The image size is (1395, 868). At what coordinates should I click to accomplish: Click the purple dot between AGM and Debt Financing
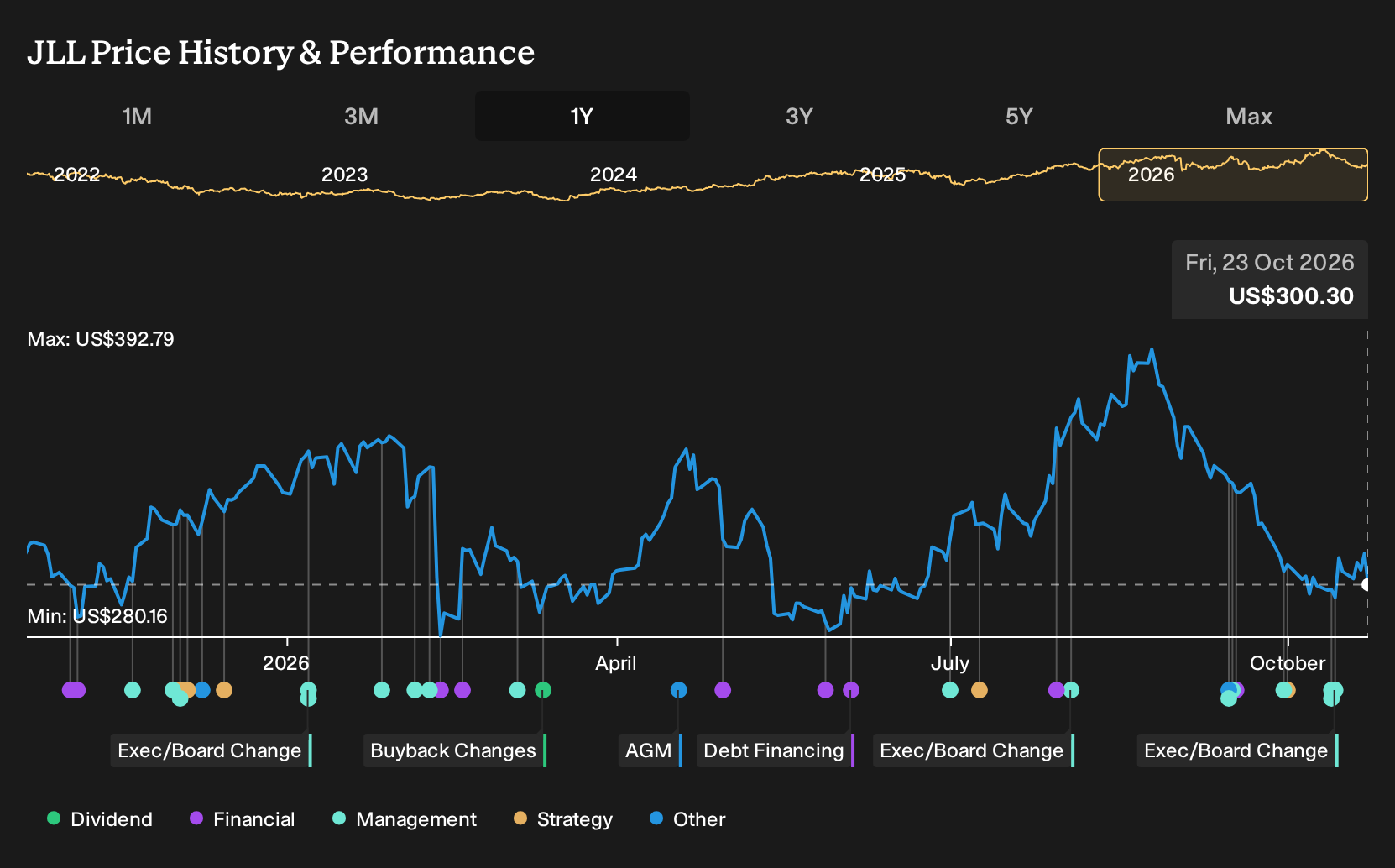tap(723, 690)
